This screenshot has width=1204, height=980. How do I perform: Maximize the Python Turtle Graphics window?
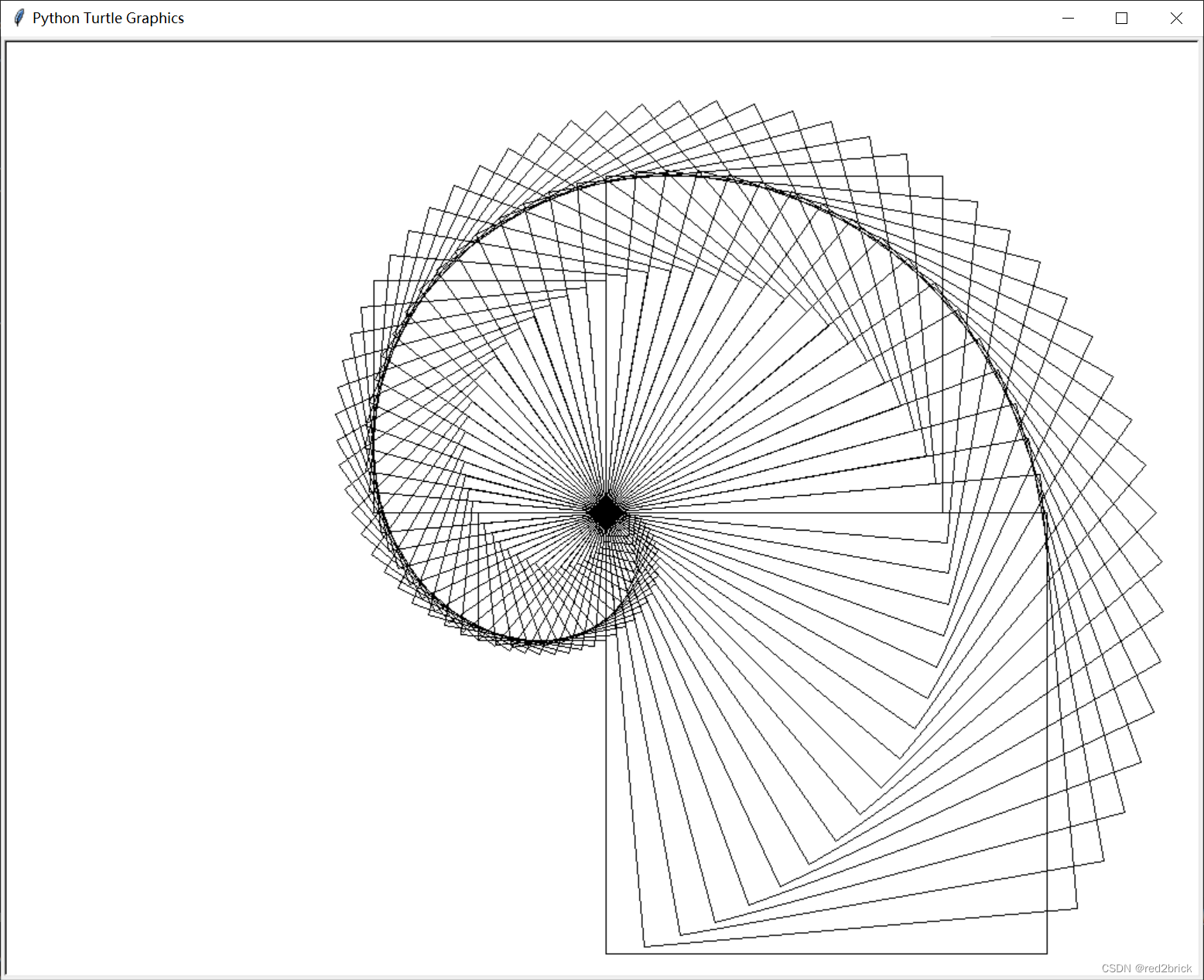[1122, 19]
